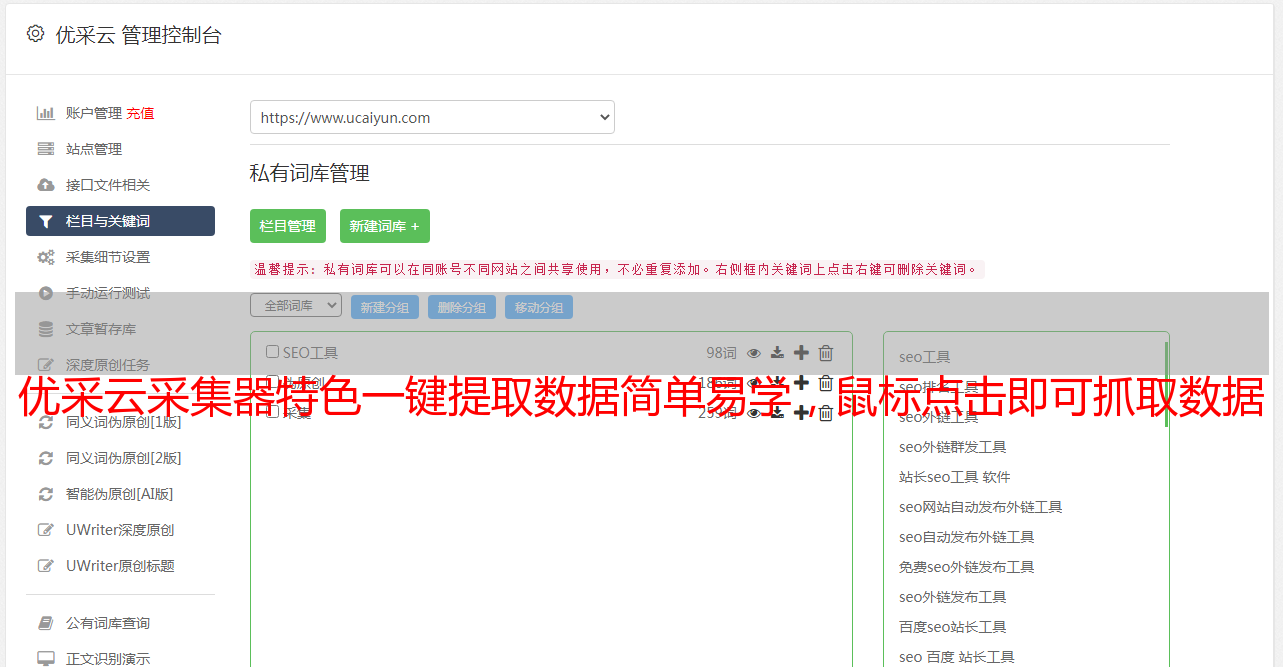The height and width of the screenshot is (667, 1283).
Task: Click the trash icon on the 259词 row
Action: pyautogui.click(x=826, y=412)
